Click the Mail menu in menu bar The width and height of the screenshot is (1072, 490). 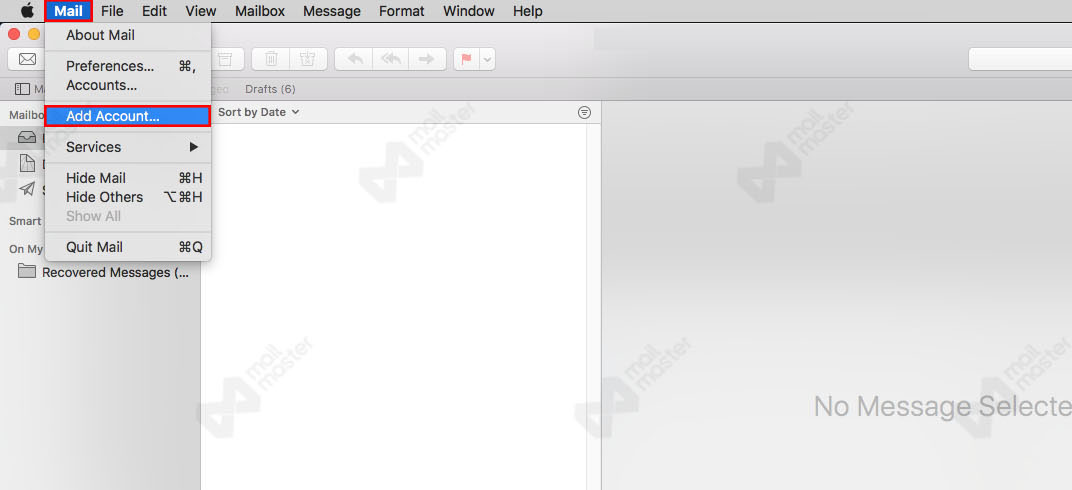[x=68, y=11]
